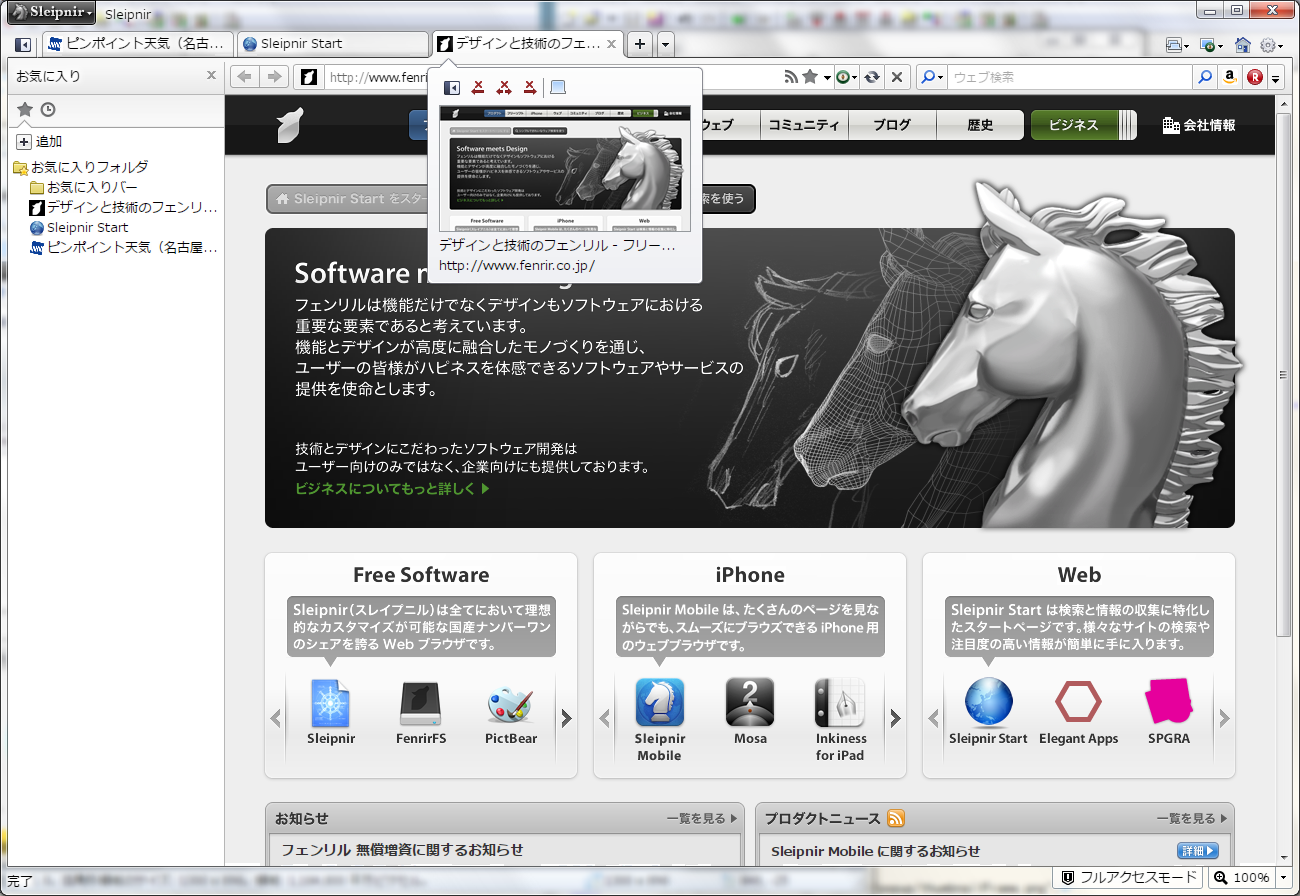This screenshot has height=896, width=1300.
Task: Open the window layout dropdown icon
Action: point(1178,45)
